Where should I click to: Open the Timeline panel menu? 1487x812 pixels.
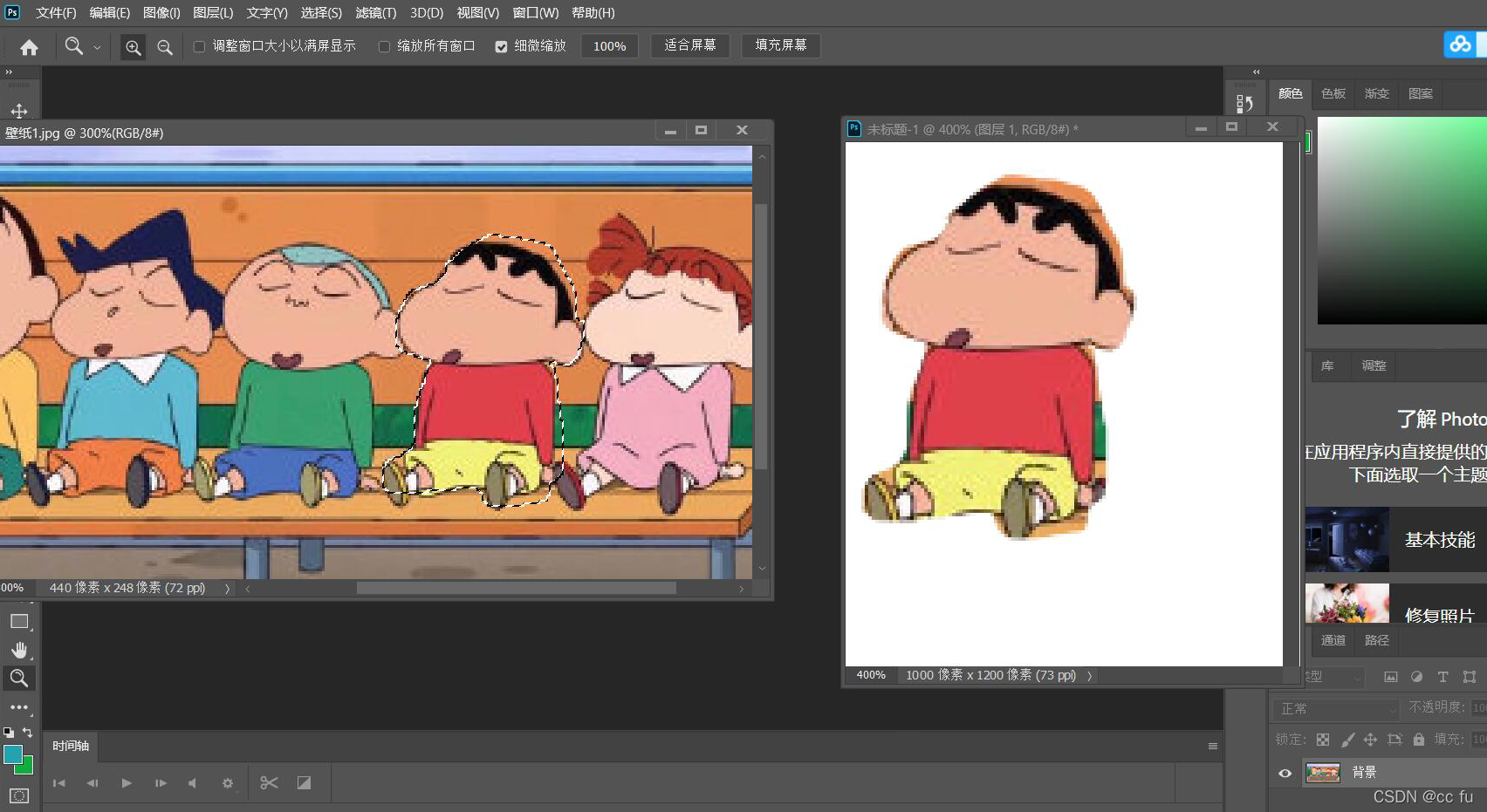click(x=1212, y=746)
